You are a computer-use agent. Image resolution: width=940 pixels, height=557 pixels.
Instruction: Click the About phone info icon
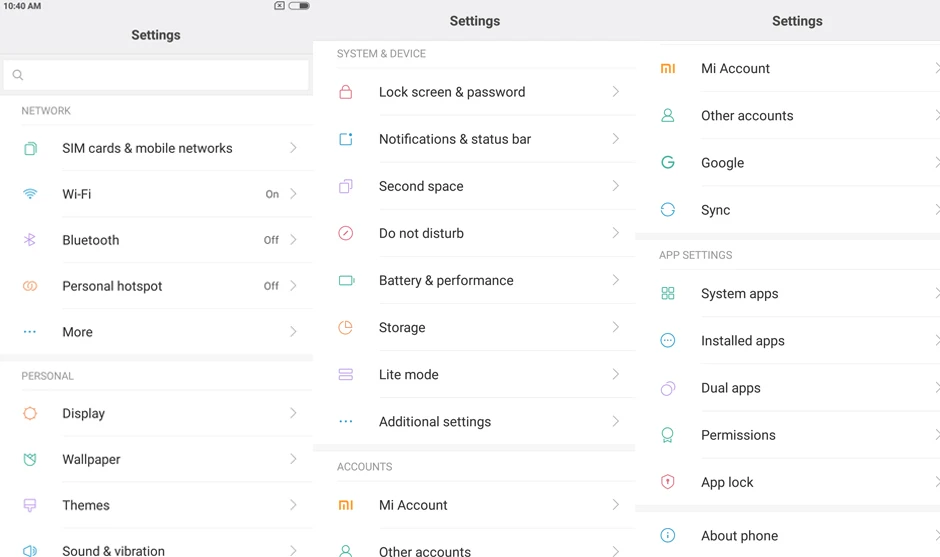[668, 536]
